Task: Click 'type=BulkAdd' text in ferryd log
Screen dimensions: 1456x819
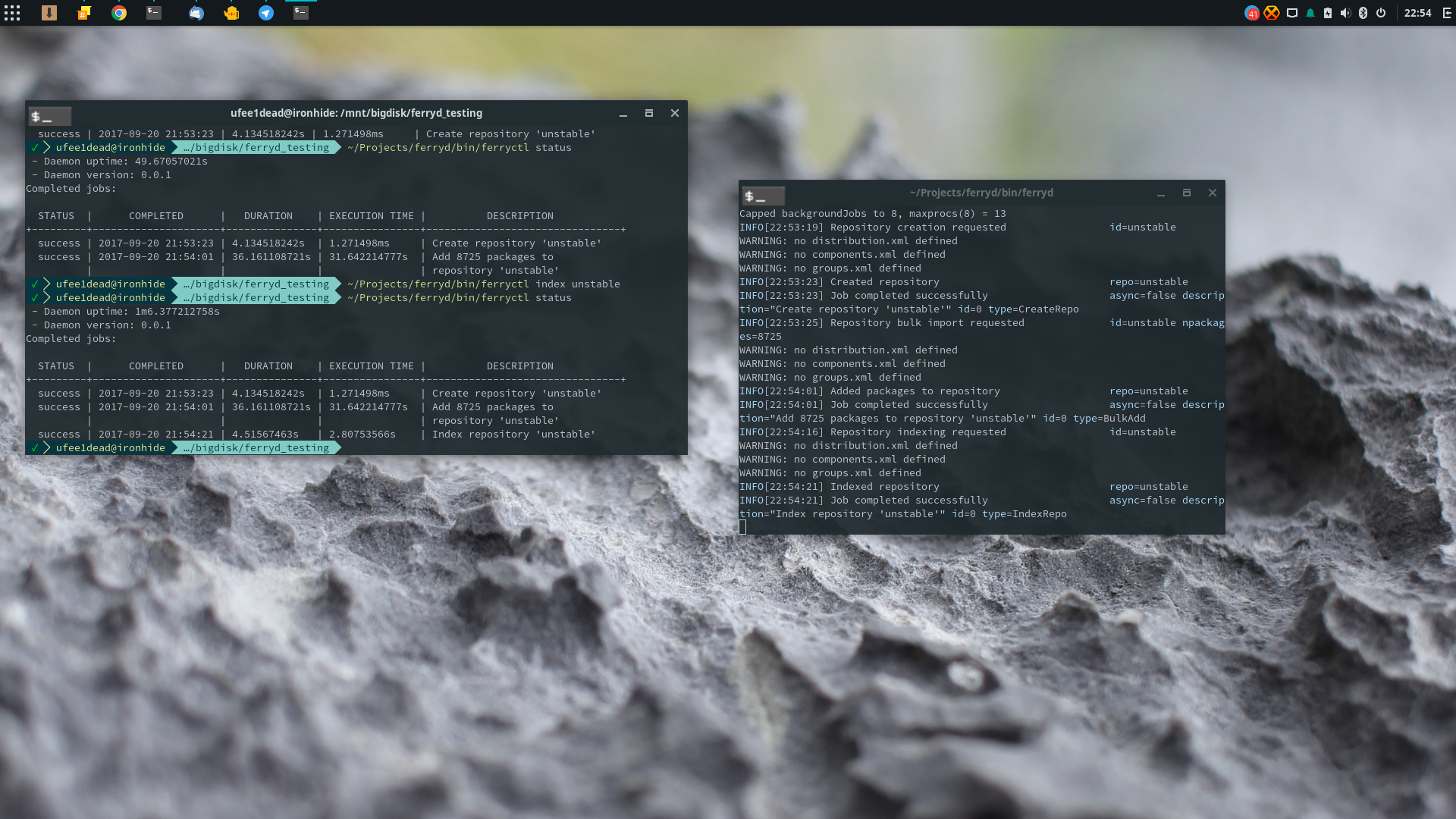Action: pyautogui.click(x=1109, y=419)
